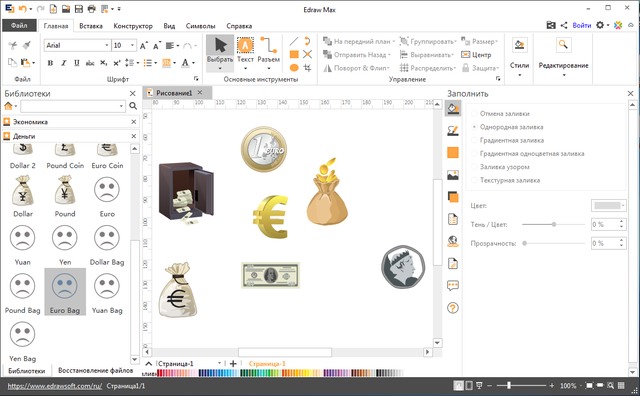Expand the library search combo box

pos(121,106)
